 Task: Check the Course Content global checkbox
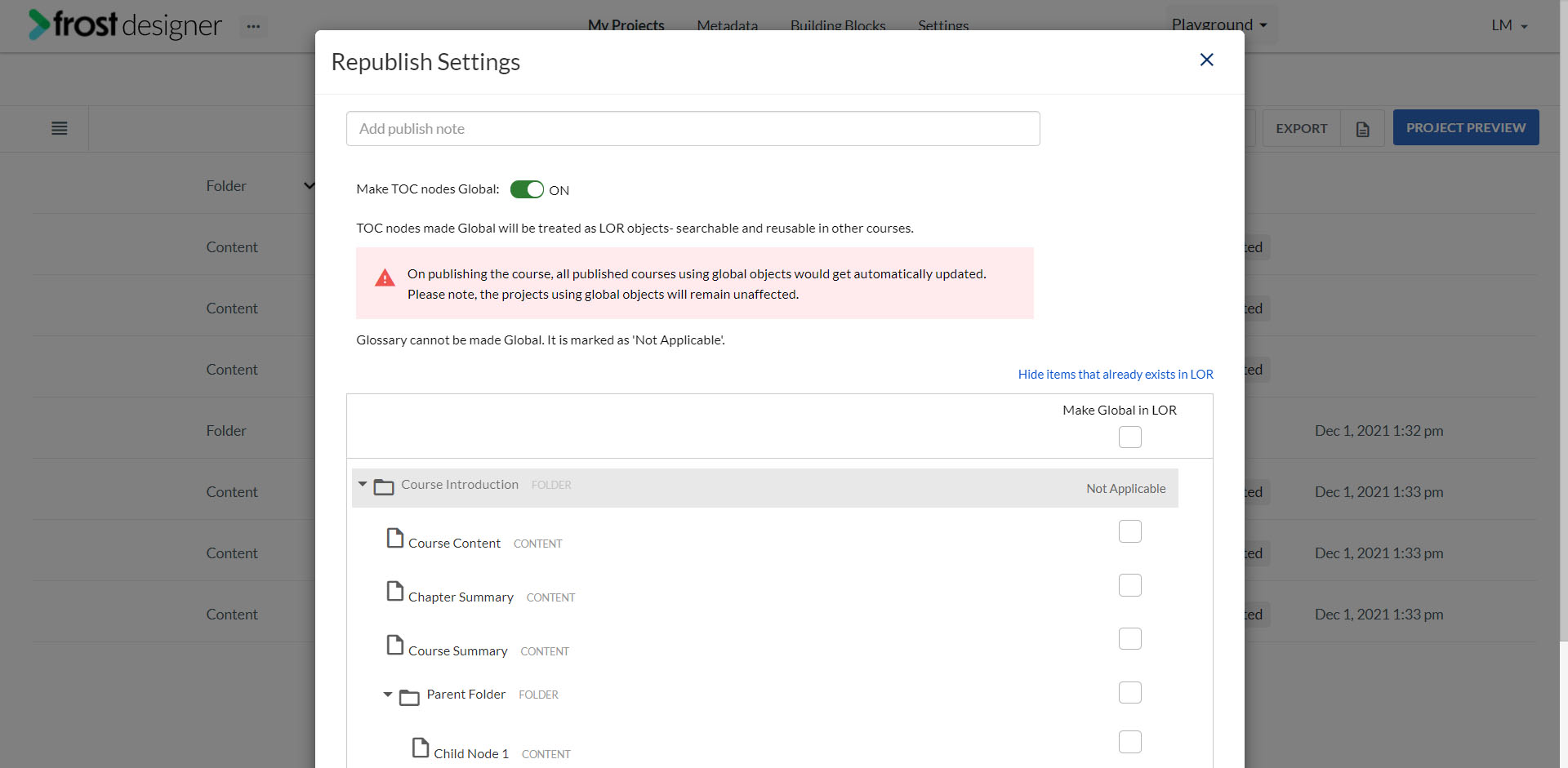point(1130,531)
